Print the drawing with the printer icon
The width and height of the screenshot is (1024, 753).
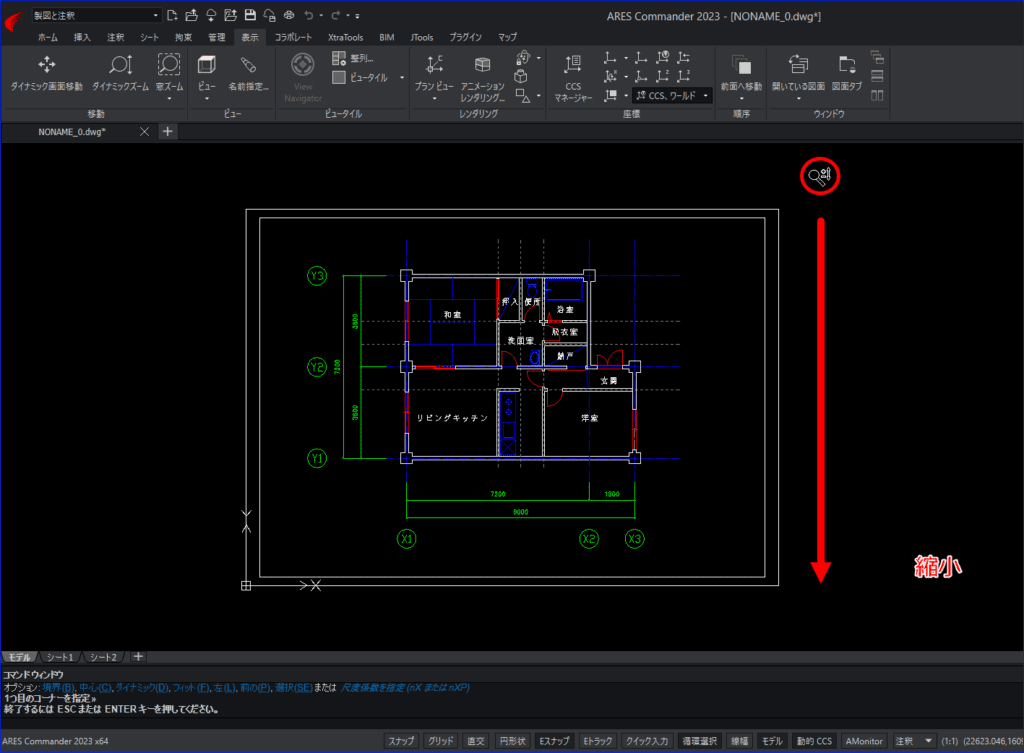point(289,15)
